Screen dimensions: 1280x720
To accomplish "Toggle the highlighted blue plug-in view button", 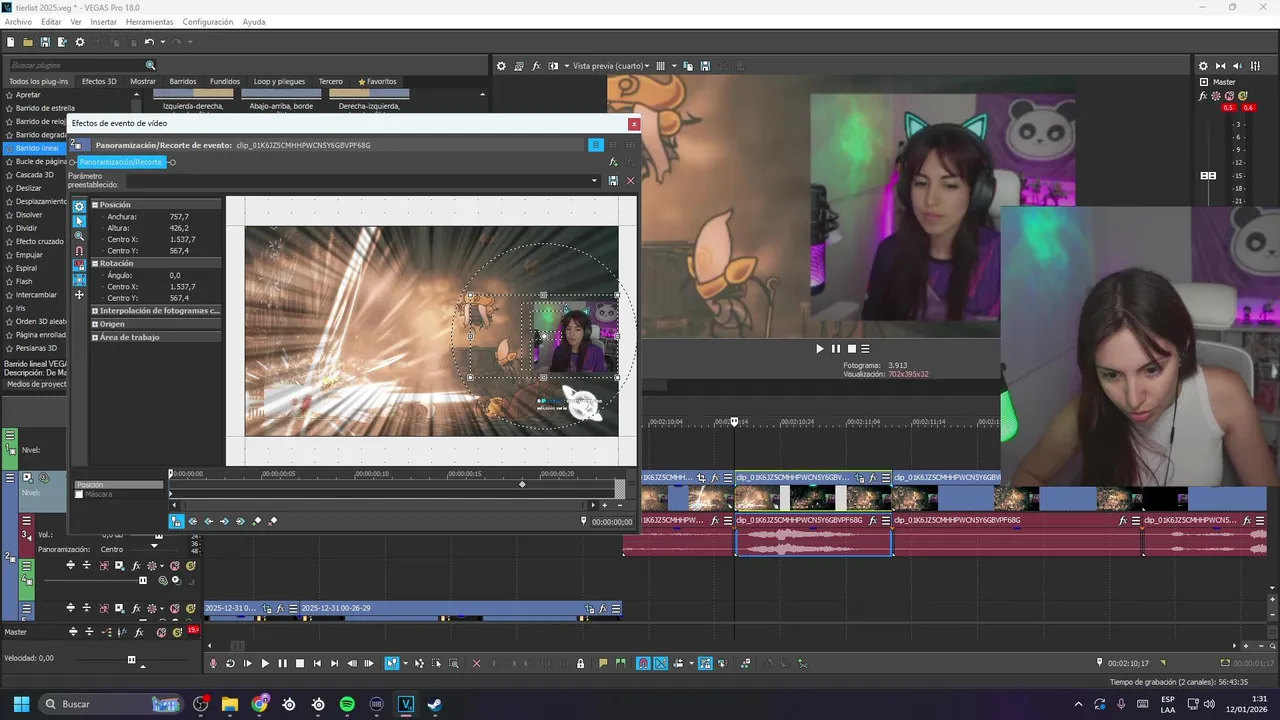I will (595, 145).
